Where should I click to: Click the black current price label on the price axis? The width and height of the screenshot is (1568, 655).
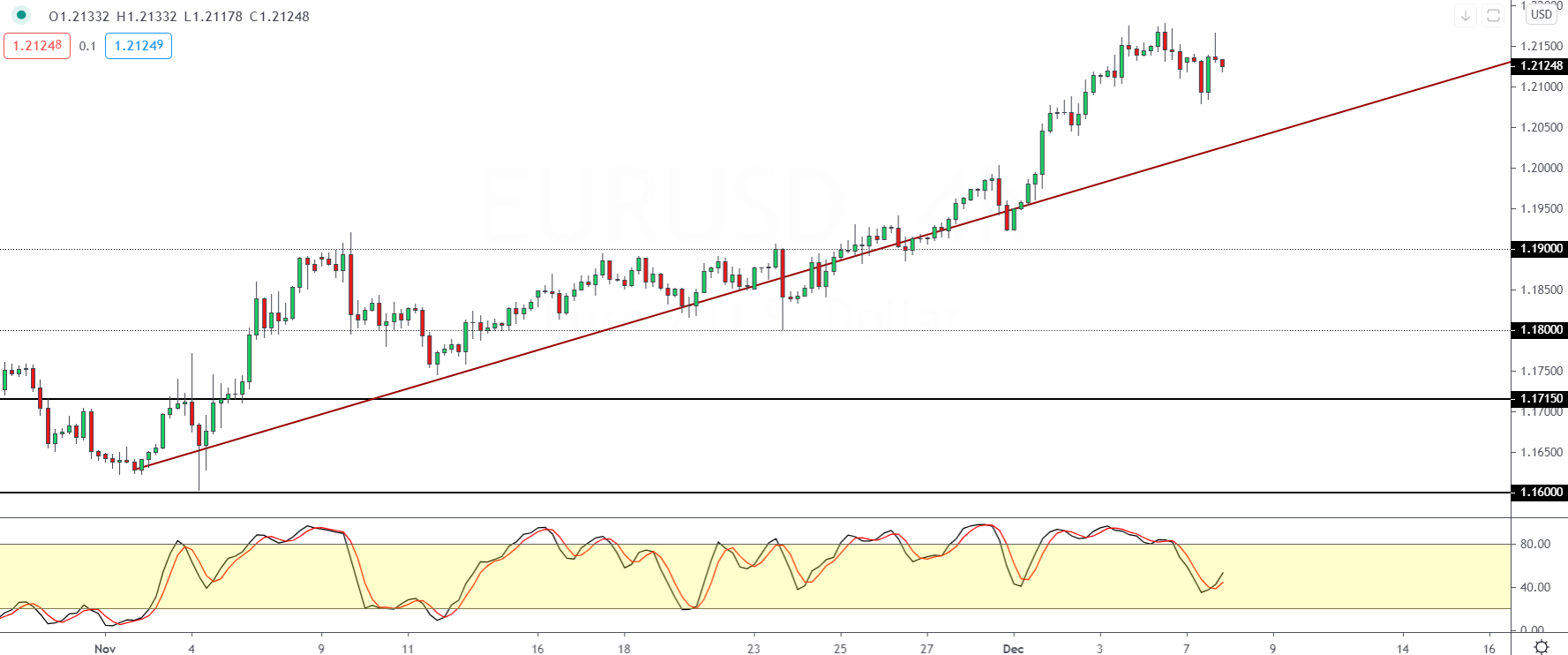pos(1541,66)
